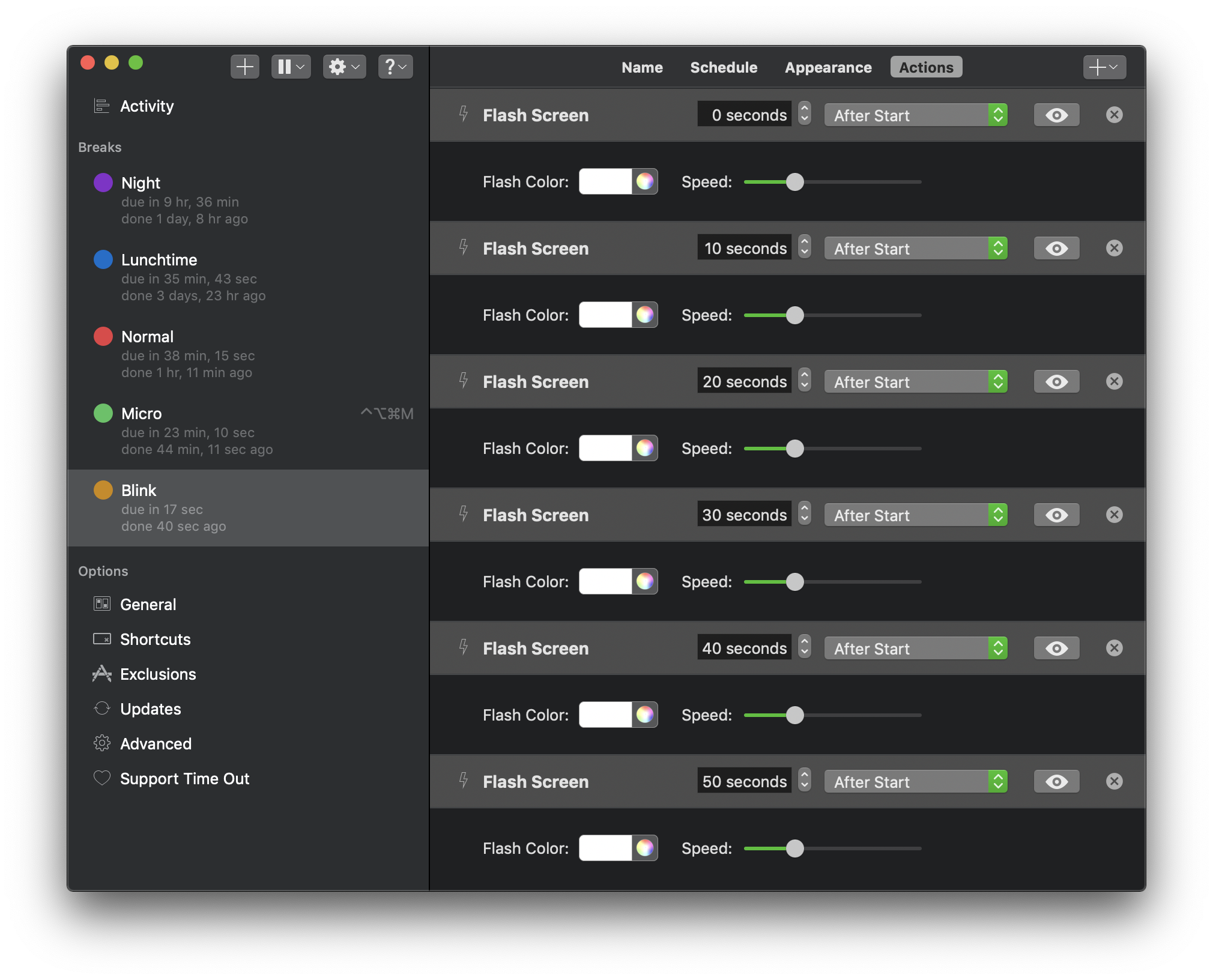Image resolution: width=1213 pixels, height=980 pixels.
Task: Select the Lunchtime break in sidebar
Action: click(249, 277)
